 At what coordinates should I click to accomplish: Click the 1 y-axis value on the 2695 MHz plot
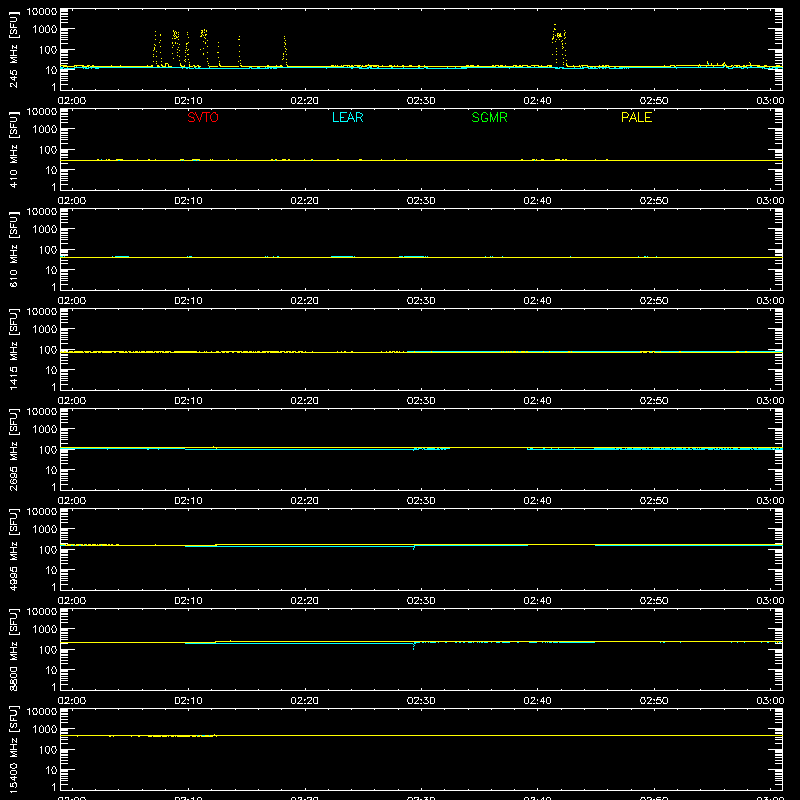pos(54,487)
